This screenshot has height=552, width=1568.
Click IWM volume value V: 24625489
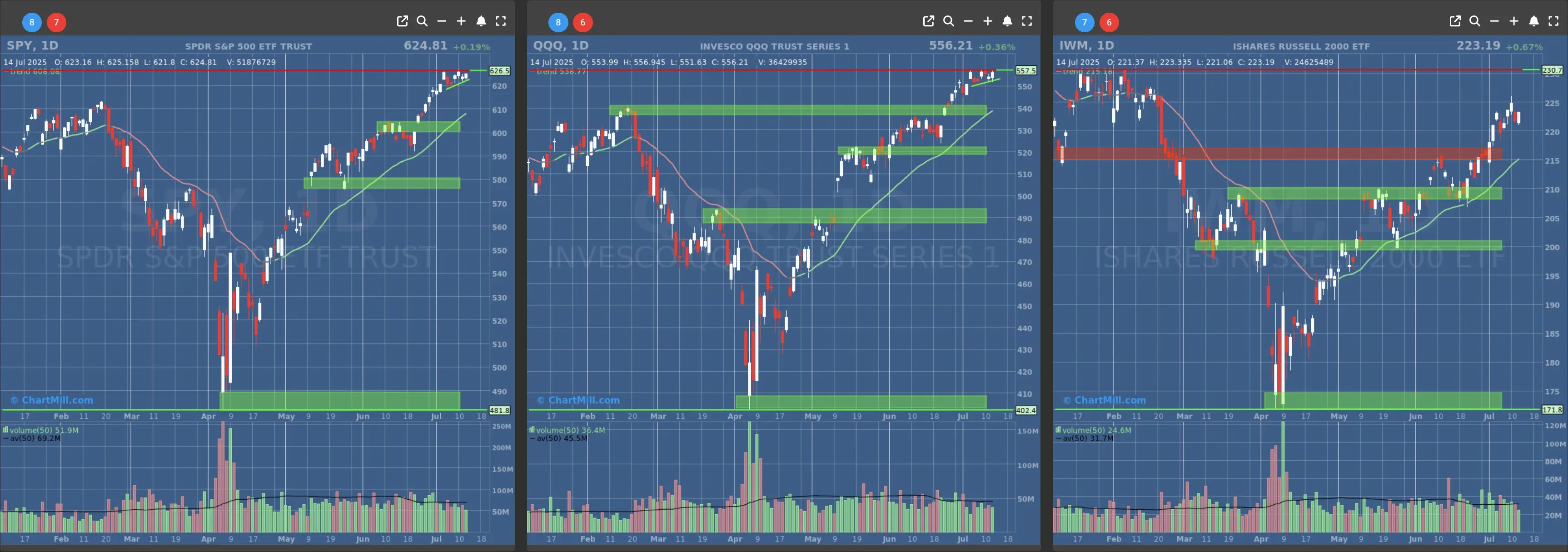coord(1309,62)
